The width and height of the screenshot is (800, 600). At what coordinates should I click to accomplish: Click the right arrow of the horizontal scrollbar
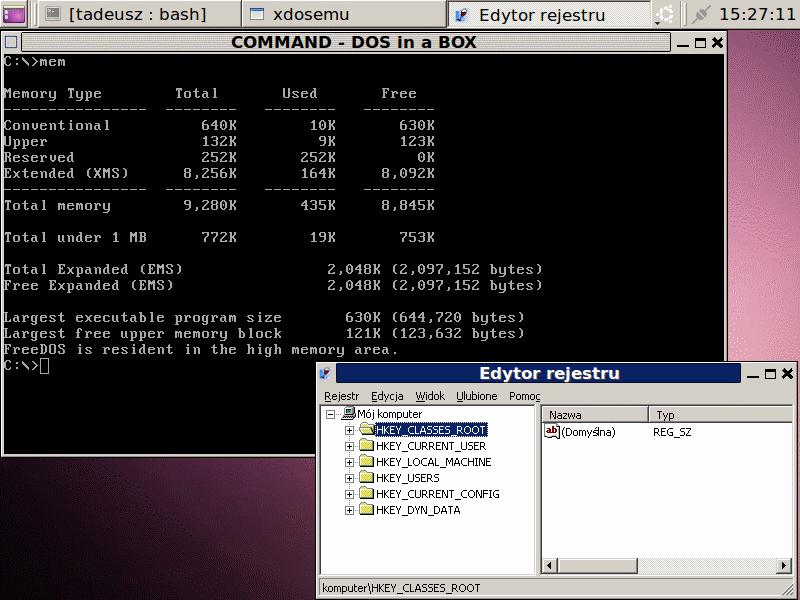click(779, 566)
